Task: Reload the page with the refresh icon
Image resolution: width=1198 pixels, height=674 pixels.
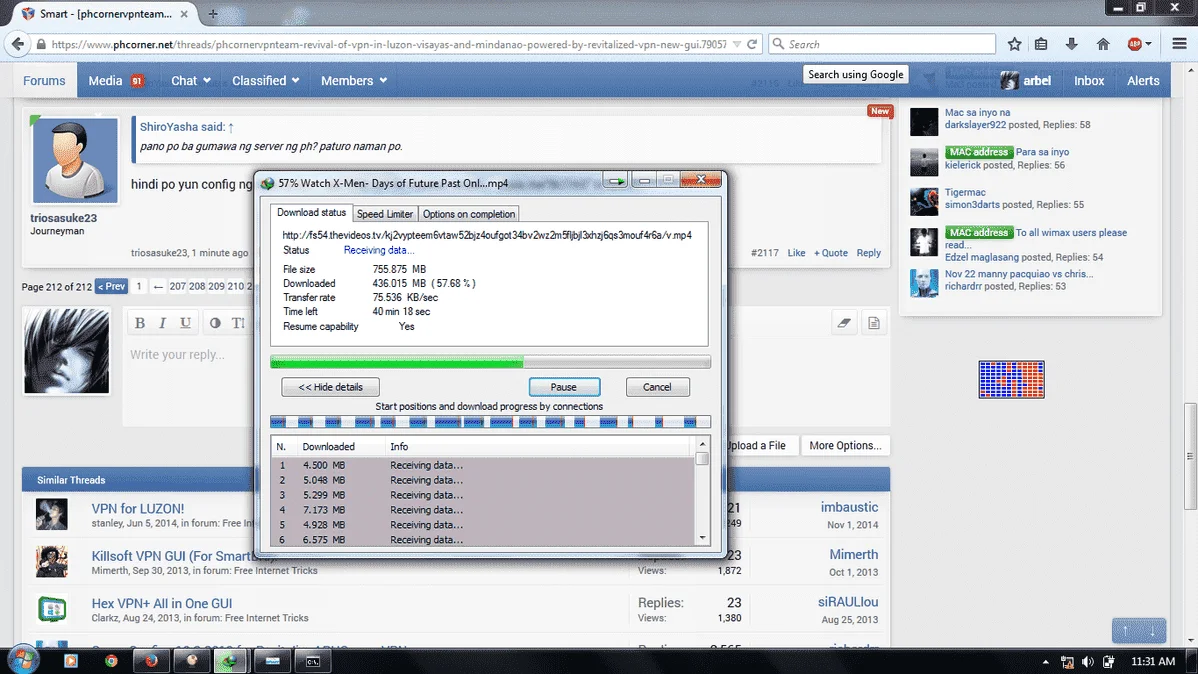Action: pos(752,44)
